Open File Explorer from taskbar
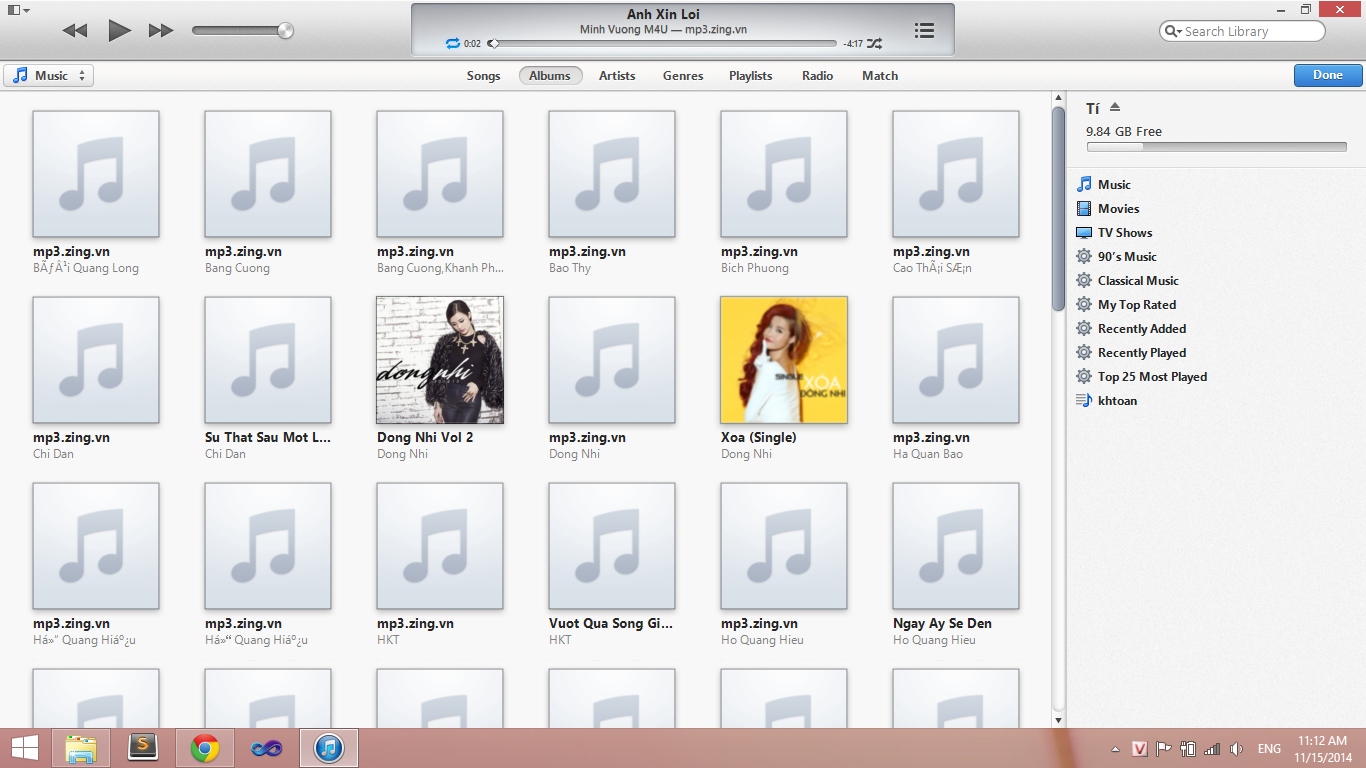Image resolution: width=1366 pixels, height=768 pixels. 82,748
